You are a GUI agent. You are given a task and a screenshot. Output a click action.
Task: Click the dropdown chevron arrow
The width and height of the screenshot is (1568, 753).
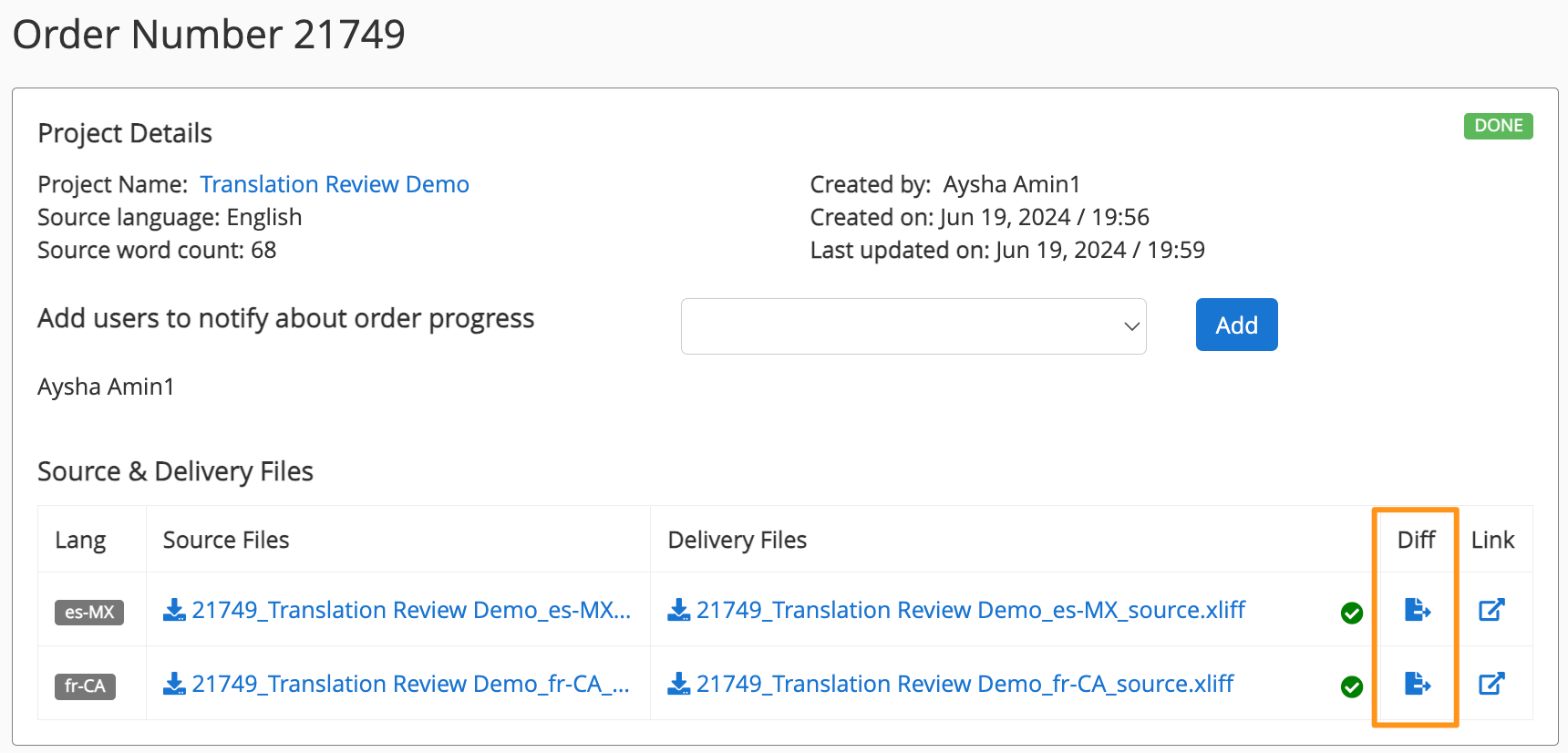tap(1131, 326)
